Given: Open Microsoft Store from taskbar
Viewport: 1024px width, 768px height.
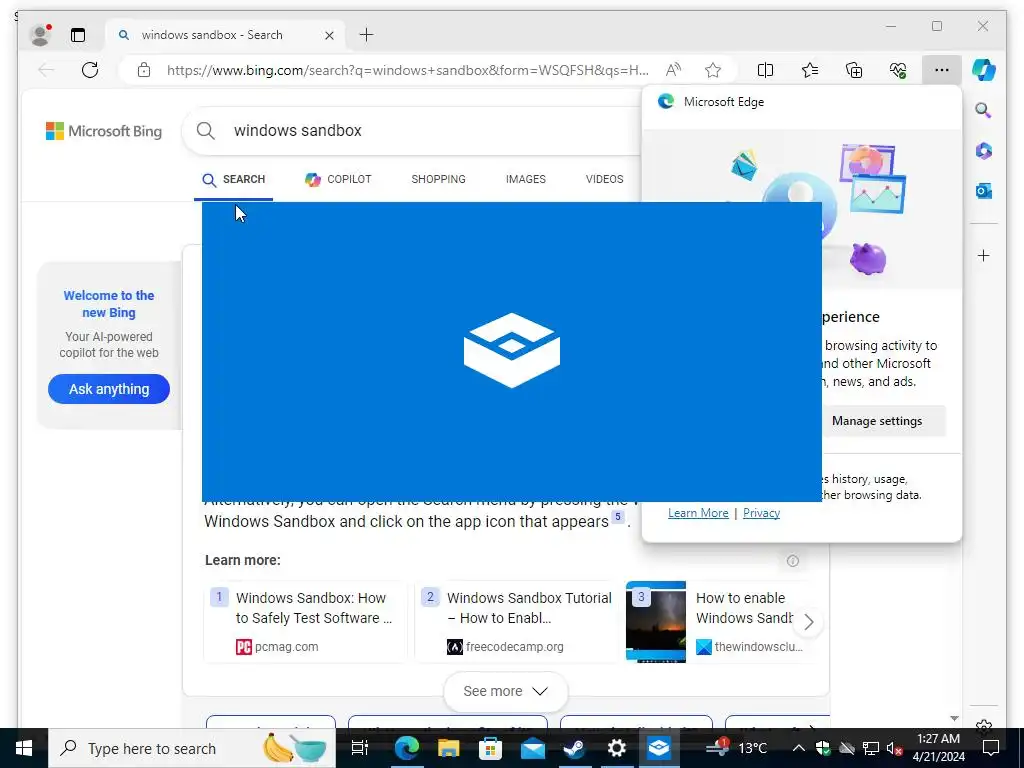Looking at the screenshot, I should (x=490, y=748).
